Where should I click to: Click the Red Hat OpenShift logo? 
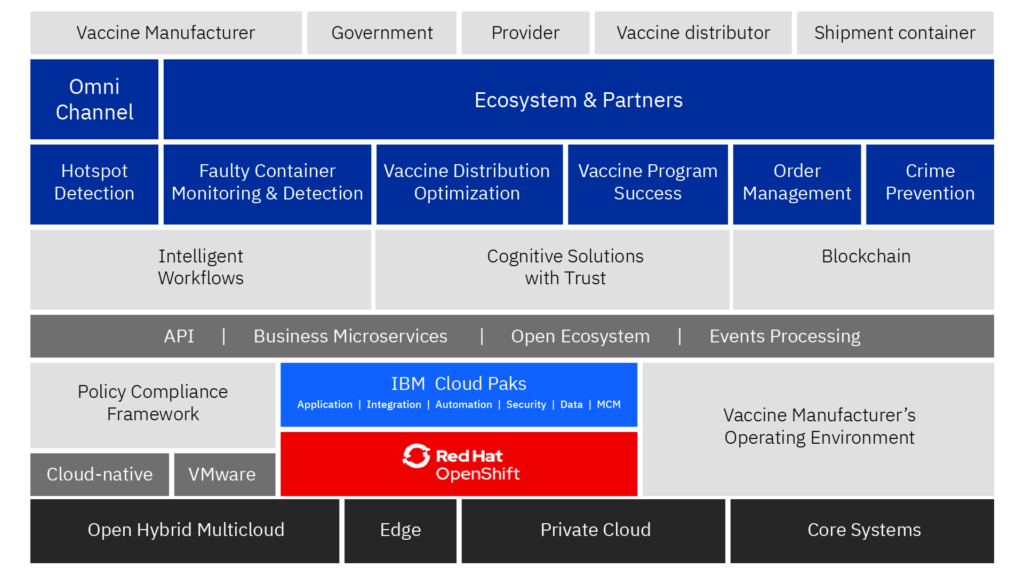(459, 464)
